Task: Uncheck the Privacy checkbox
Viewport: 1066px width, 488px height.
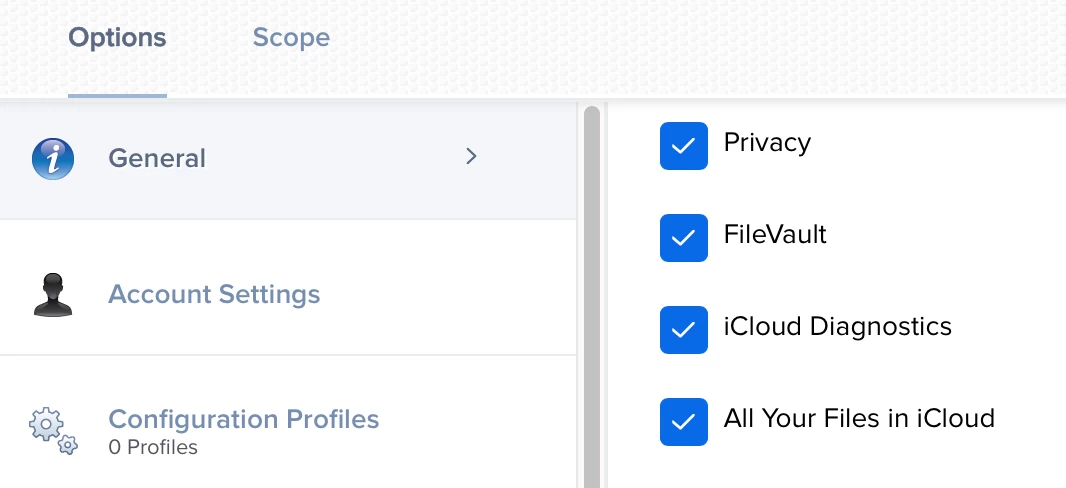Action: [x=683, y=145]
